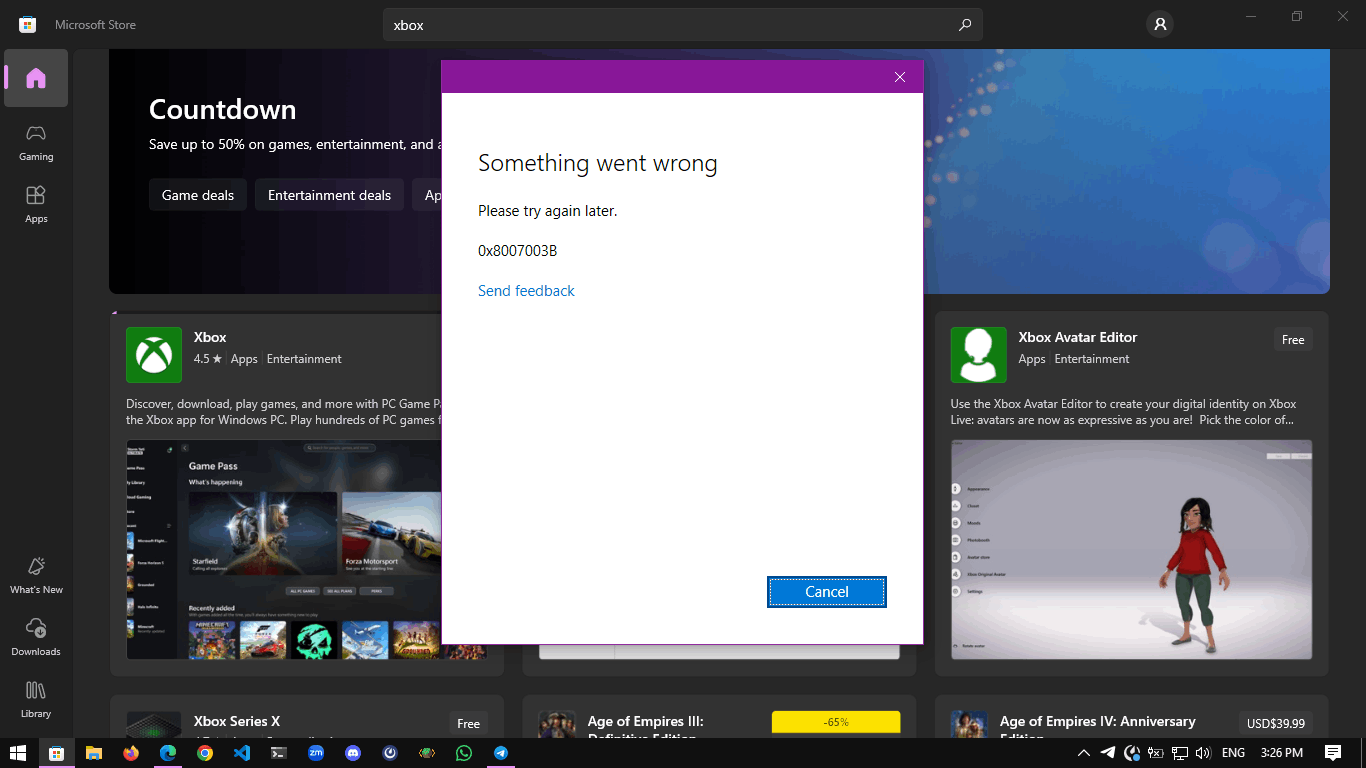This screenshot has width=1366, height=768.
Task: Open WhatsApp from taskbar
Action: (464, 753)
